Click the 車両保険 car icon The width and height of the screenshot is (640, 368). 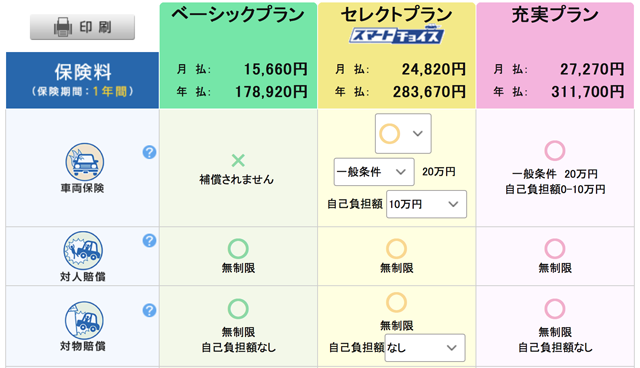(84, 162)
